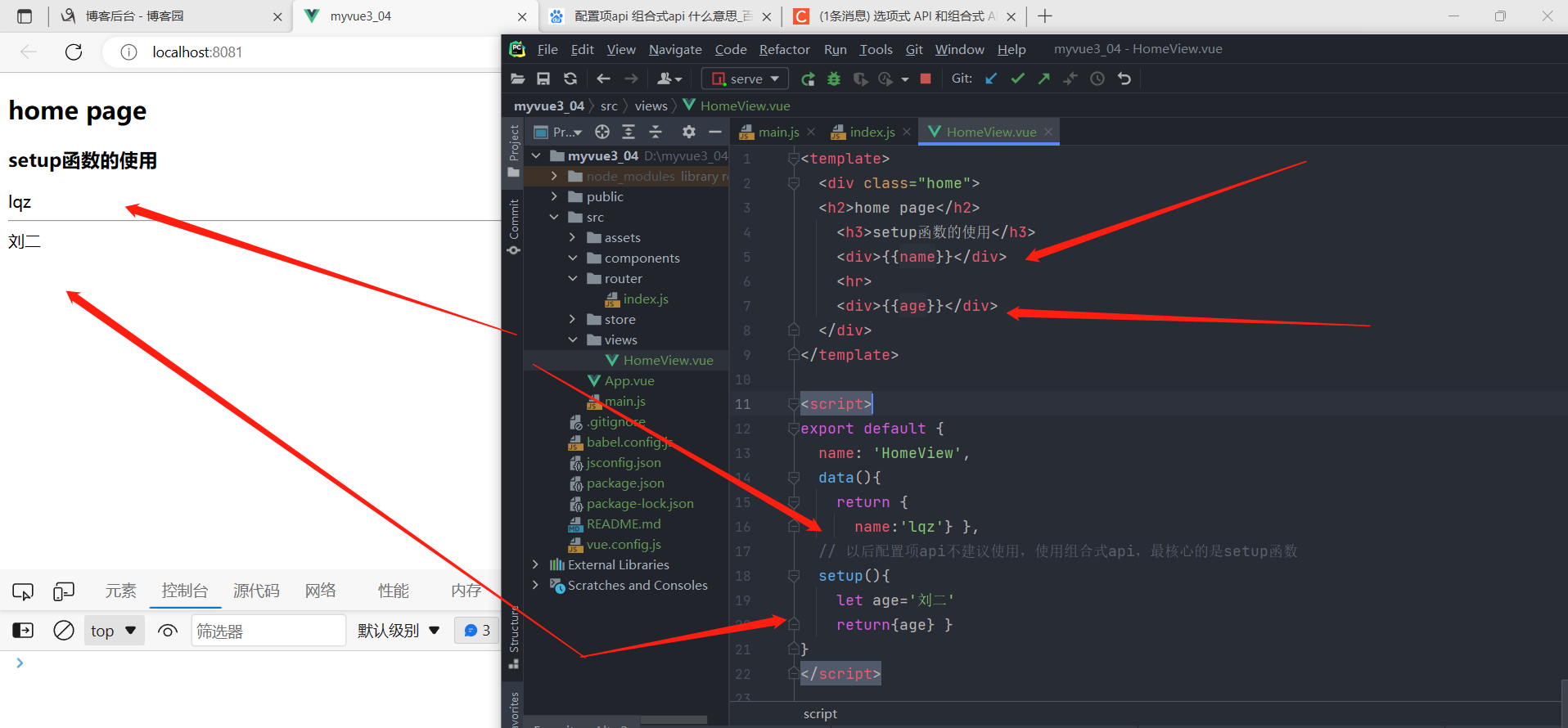The image size is (1568, 728).
Task: Stop the running process with red square
Action: 926,79
